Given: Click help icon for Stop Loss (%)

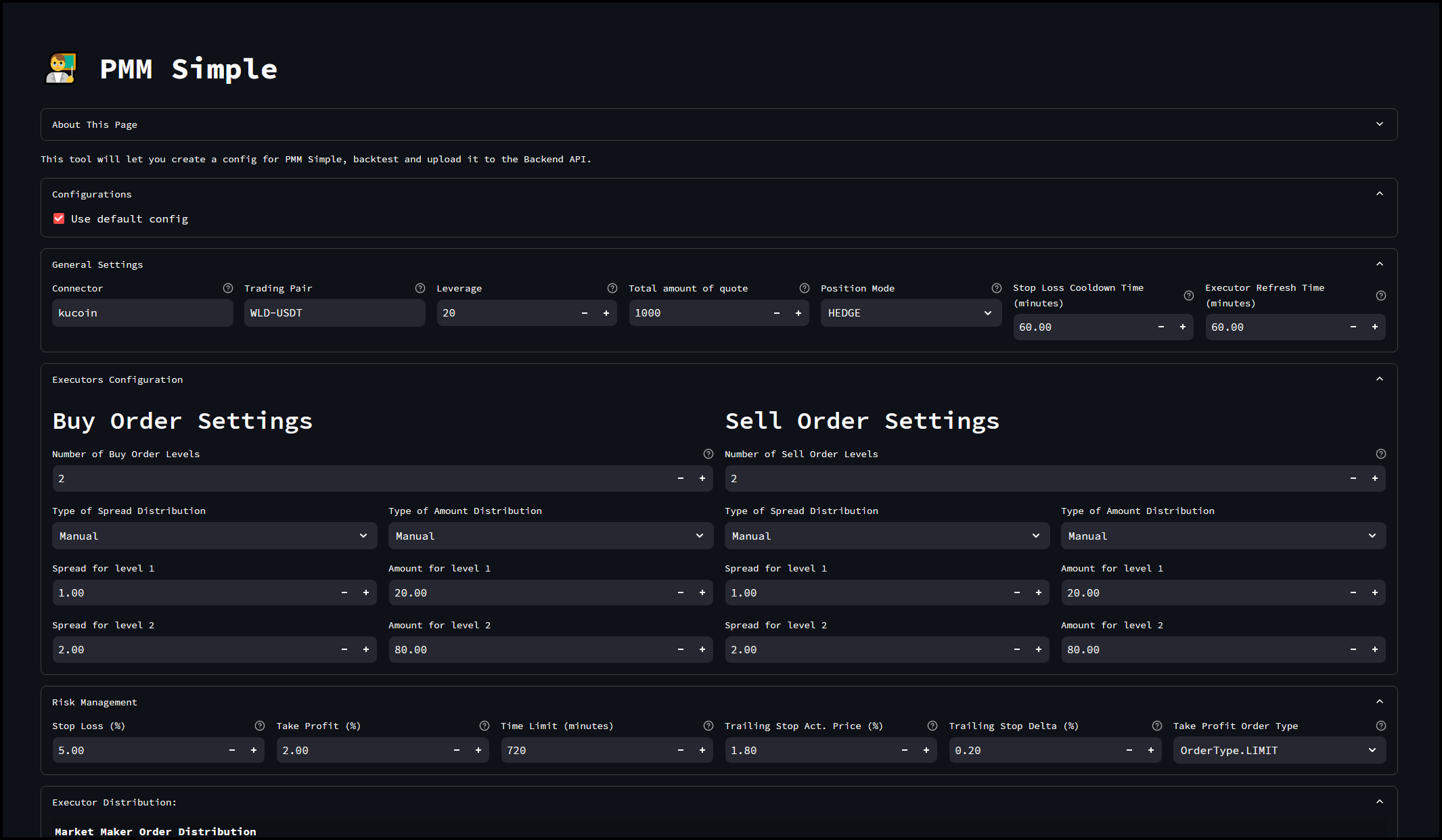Looking at the screenshot, I should 260,726.
